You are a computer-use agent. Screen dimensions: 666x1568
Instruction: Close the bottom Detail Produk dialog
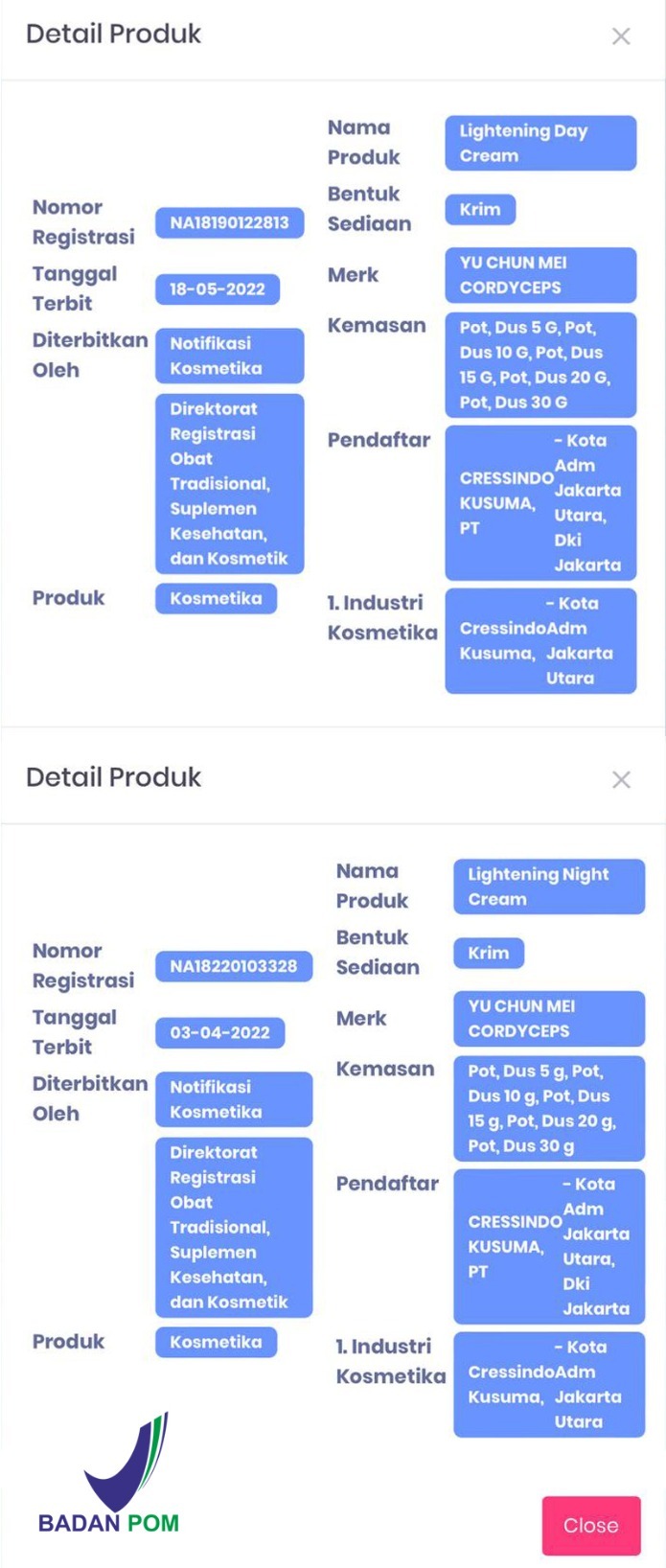click(621, 780)
